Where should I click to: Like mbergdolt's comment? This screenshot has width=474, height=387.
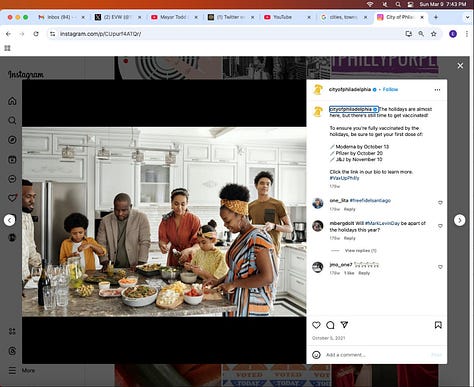[440, 226]
